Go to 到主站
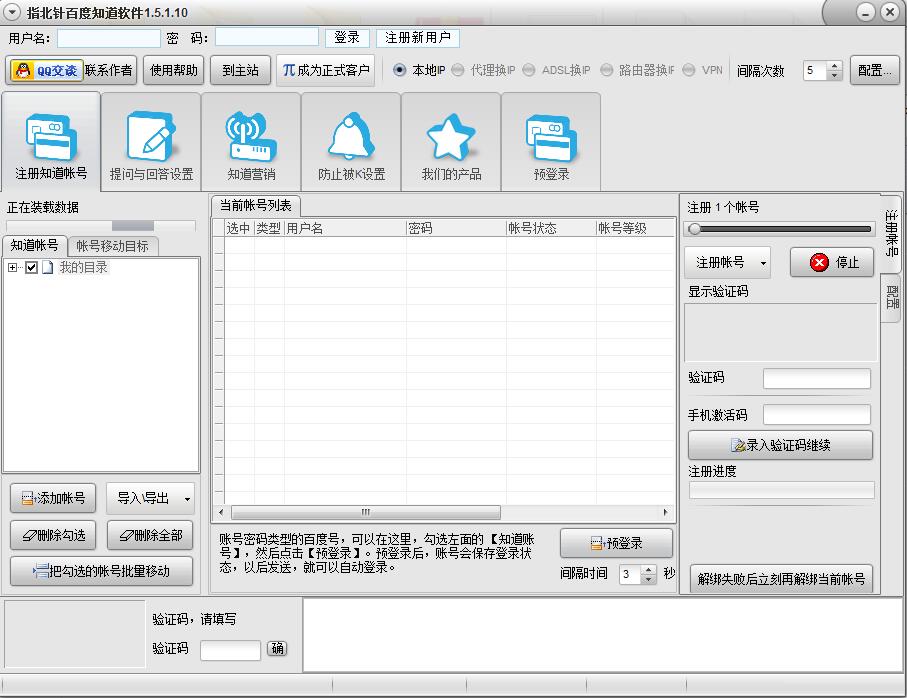The height and width of the screenshot is (698, 907). (240, 71)
